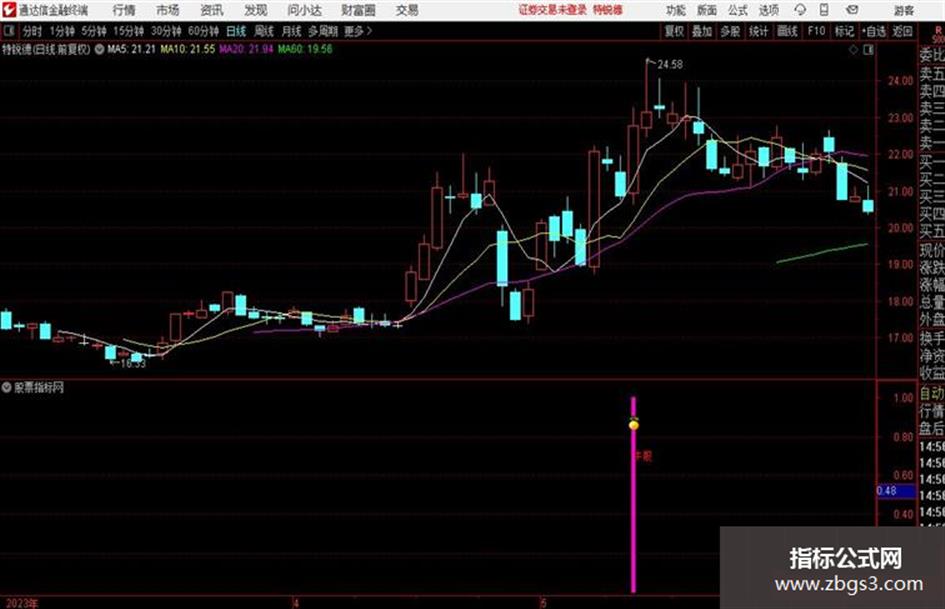Image resolution: width=945 pixels, height=609 pixels.
Task: Open the mail message icon
Action: tap(852, 10)
